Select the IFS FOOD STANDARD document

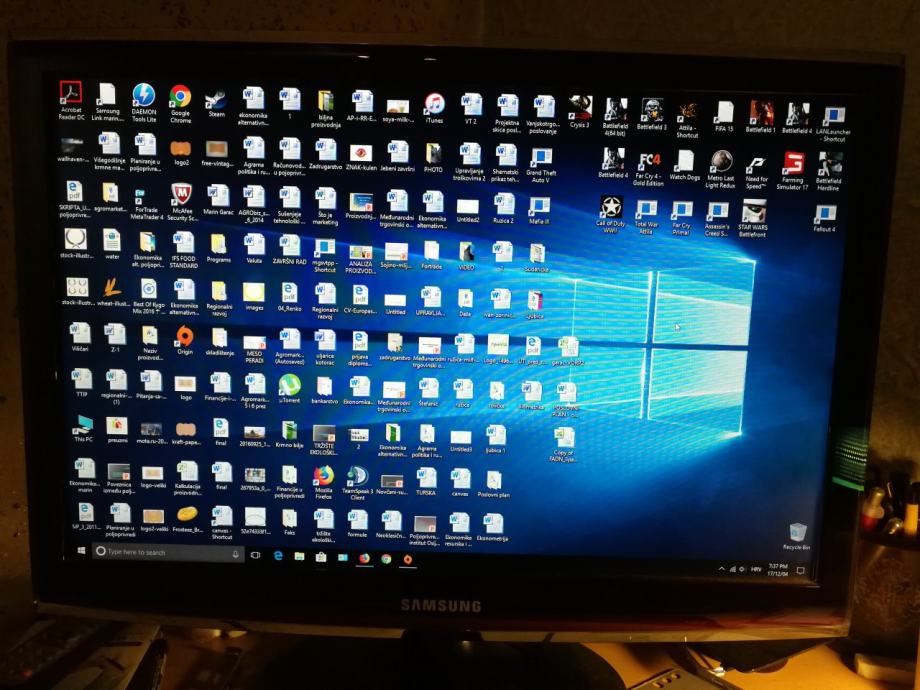(184, 250)
